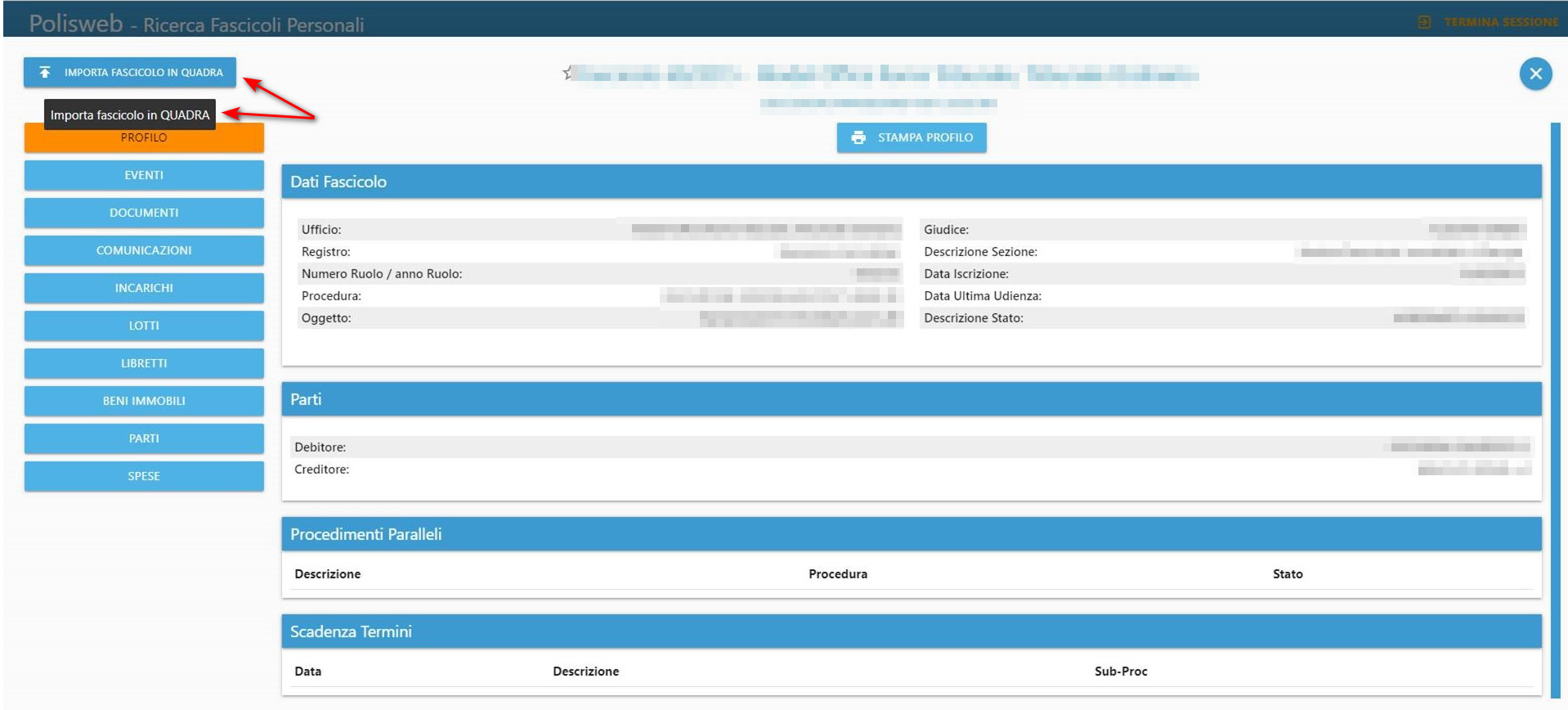Click the star favorite icon beside the title
The image size is (1568, 710).
pos(567,74)
